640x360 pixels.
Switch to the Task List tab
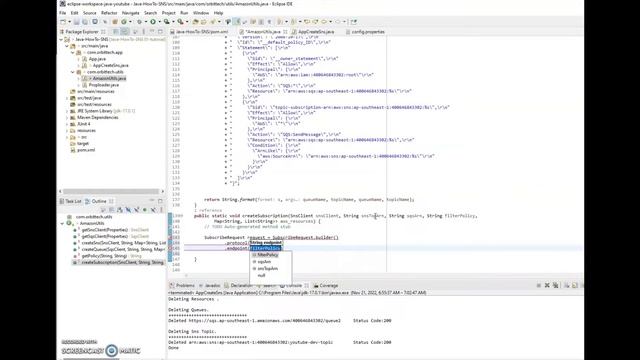pos(71,201)
